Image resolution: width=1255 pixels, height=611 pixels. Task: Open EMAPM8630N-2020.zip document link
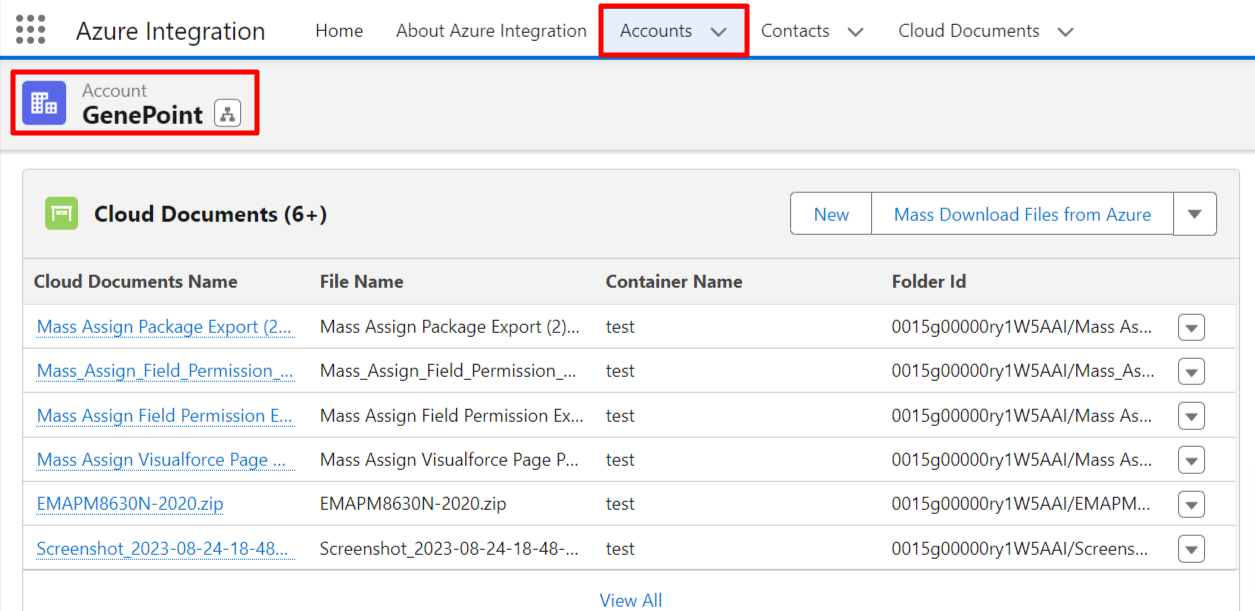pyautogui.click(x=130, y=504)
